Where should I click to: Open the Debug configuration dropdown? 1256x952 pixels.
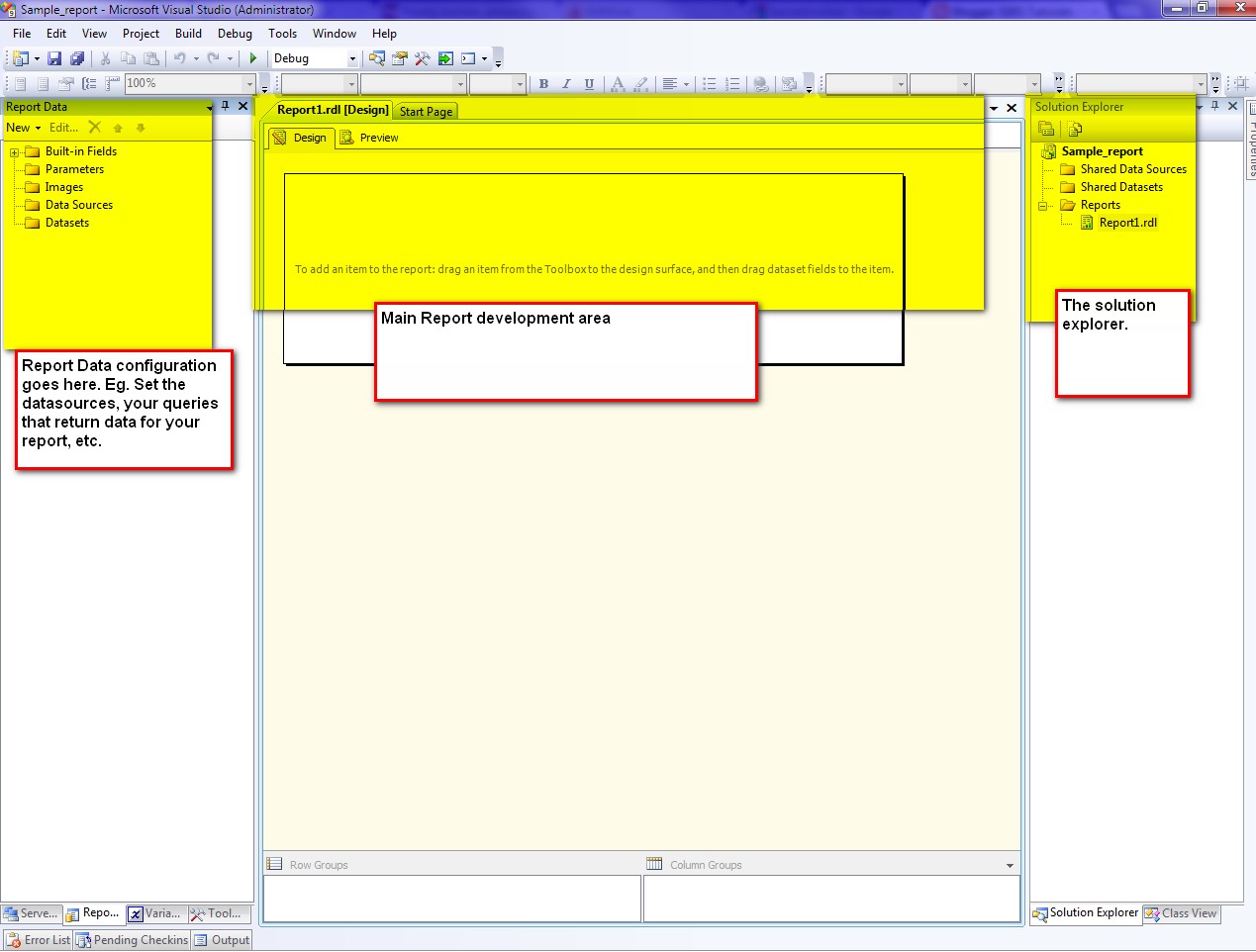point(351,59)
